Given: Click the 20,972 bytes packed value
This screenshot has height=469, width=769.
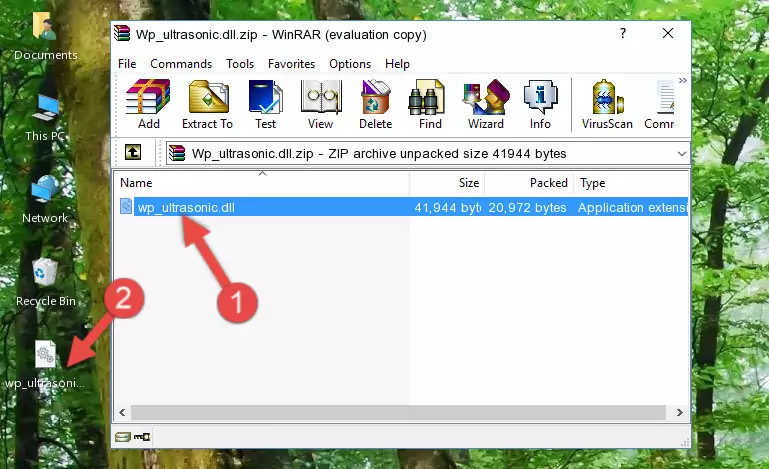Looking at the screenshot, I should (527, 208).
